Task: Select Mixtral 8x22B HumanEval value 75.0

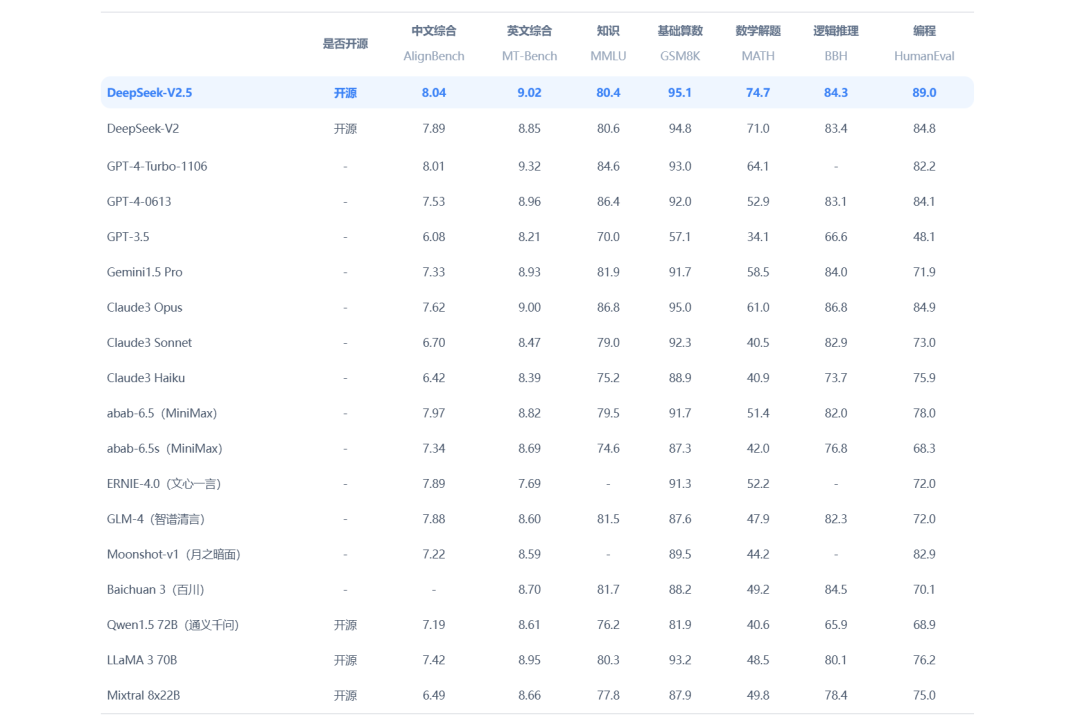Action: point(924,694)
